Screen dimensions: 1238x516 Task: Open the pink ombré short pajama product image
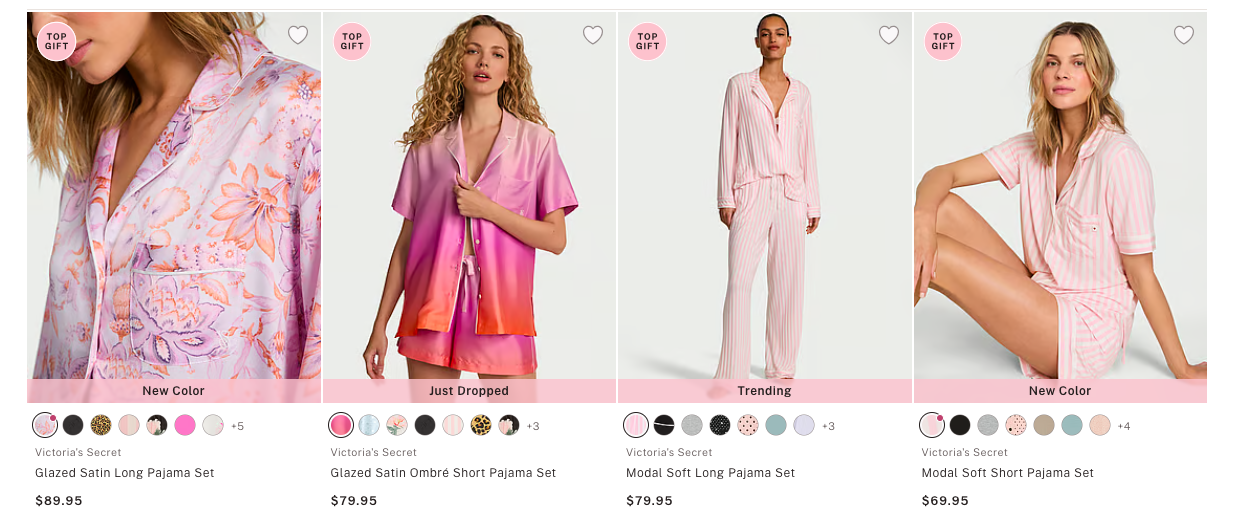tap(469, 200)
